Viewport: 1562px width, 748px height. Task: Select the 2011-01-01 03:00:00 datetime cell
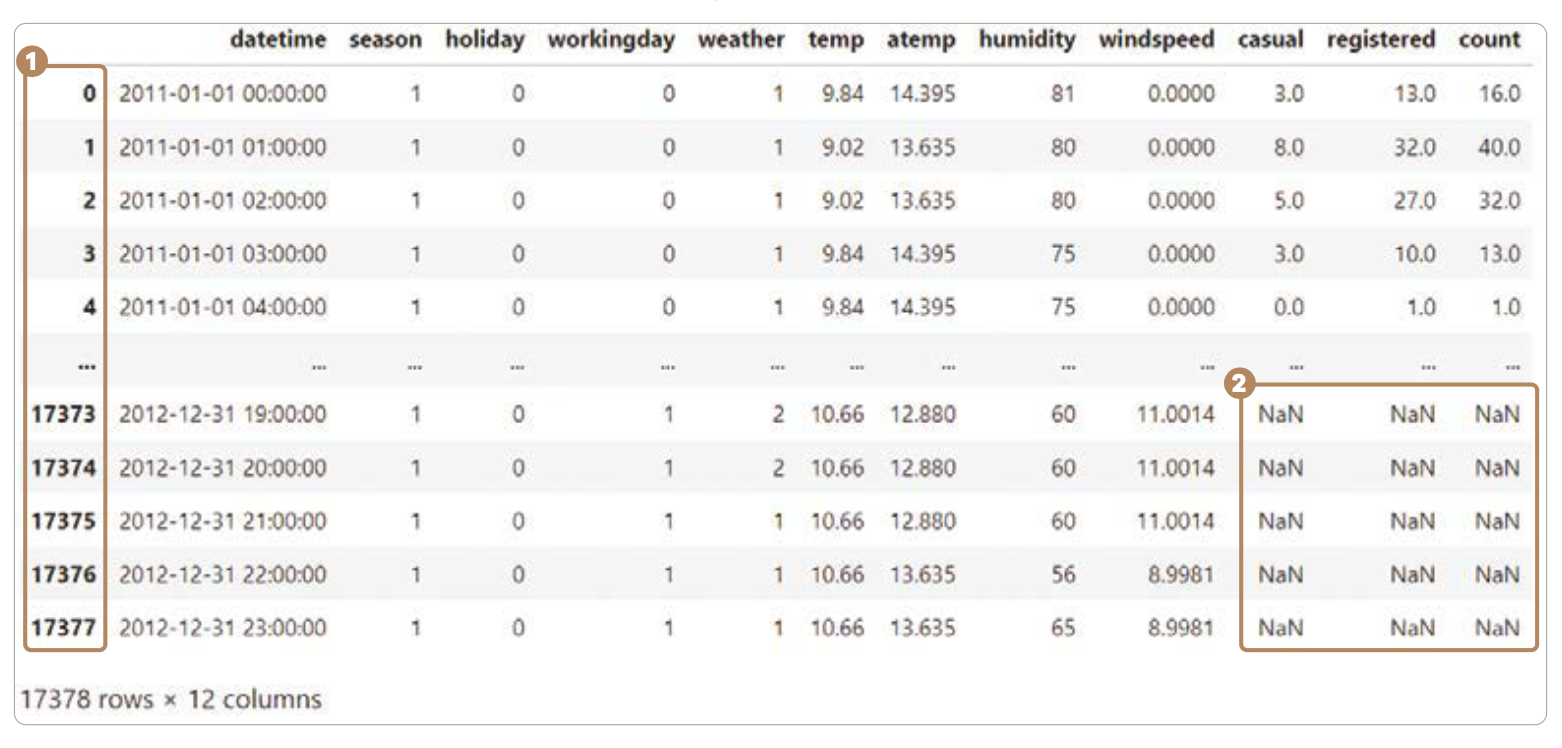[222, 254]
